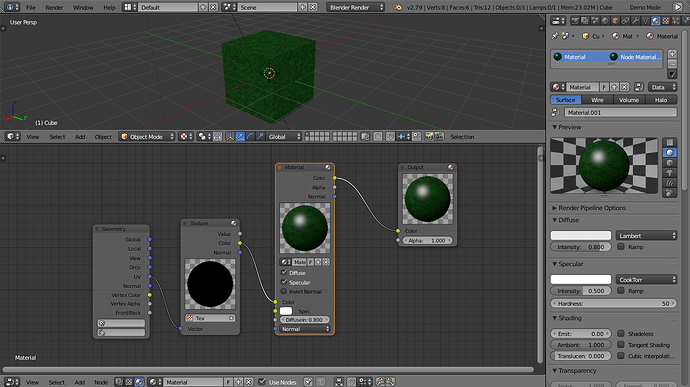Enable Invert Normal in Material node

[x=284, y=291]
